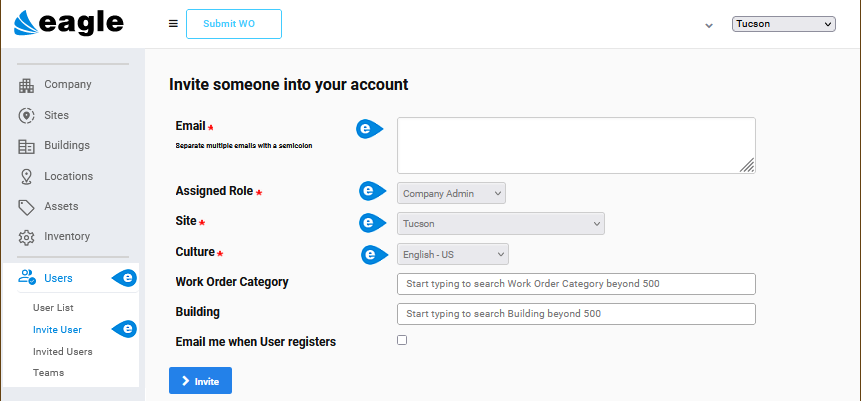Open User List in sidebar
This screenshot has width=861, height=401.
[53, 308]
